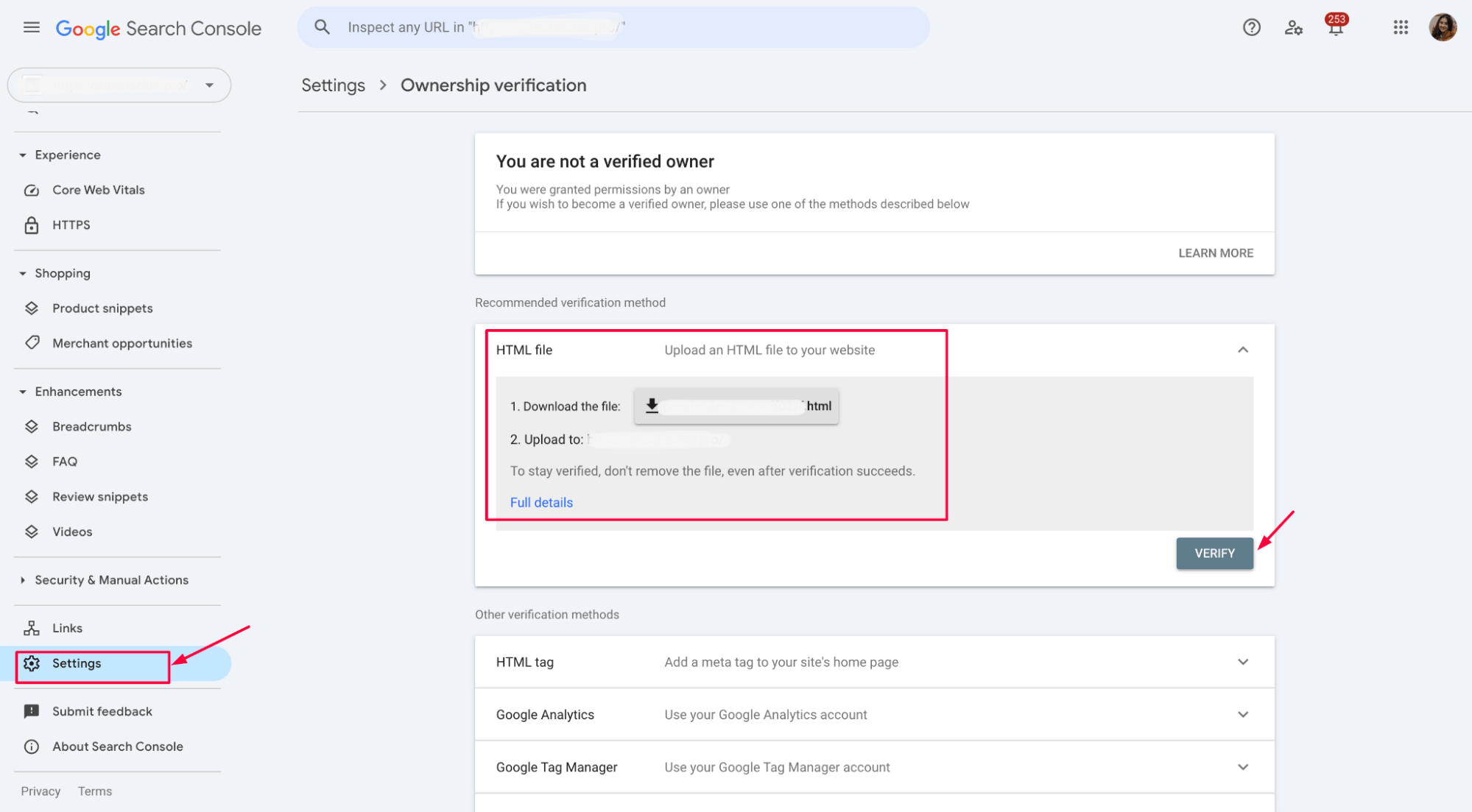The image size is (1472, 812).
Task: Click the Core Web Vitals gauge icon
Action: pos(32,190)
